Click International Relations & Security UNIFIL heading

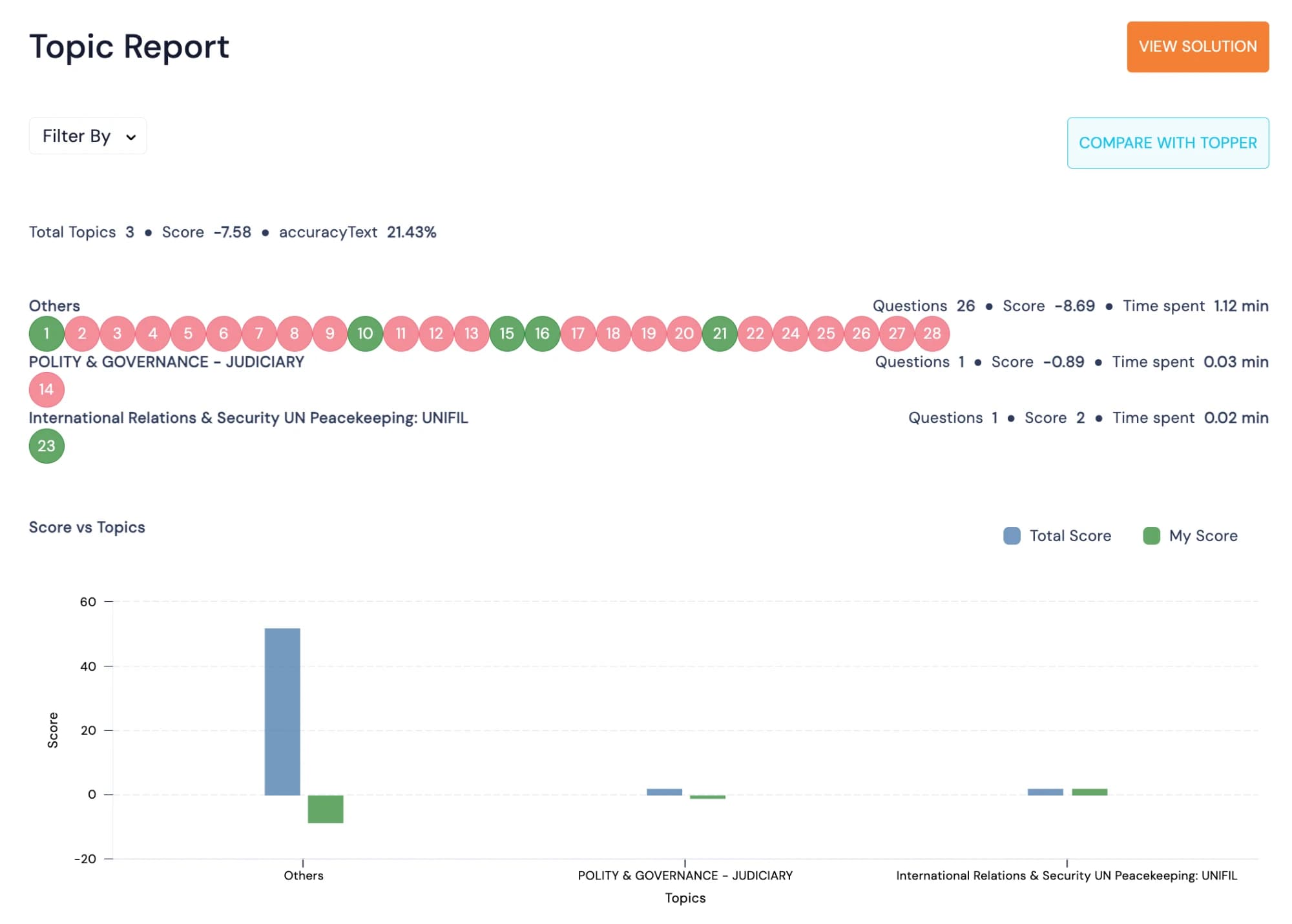248,418
